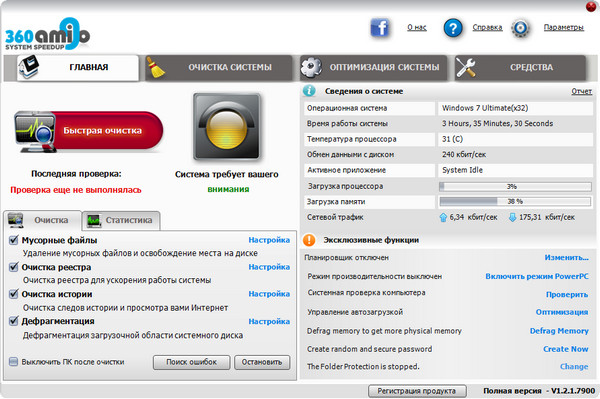Click 'Планировщик отключен' status text

coord(346,257)
